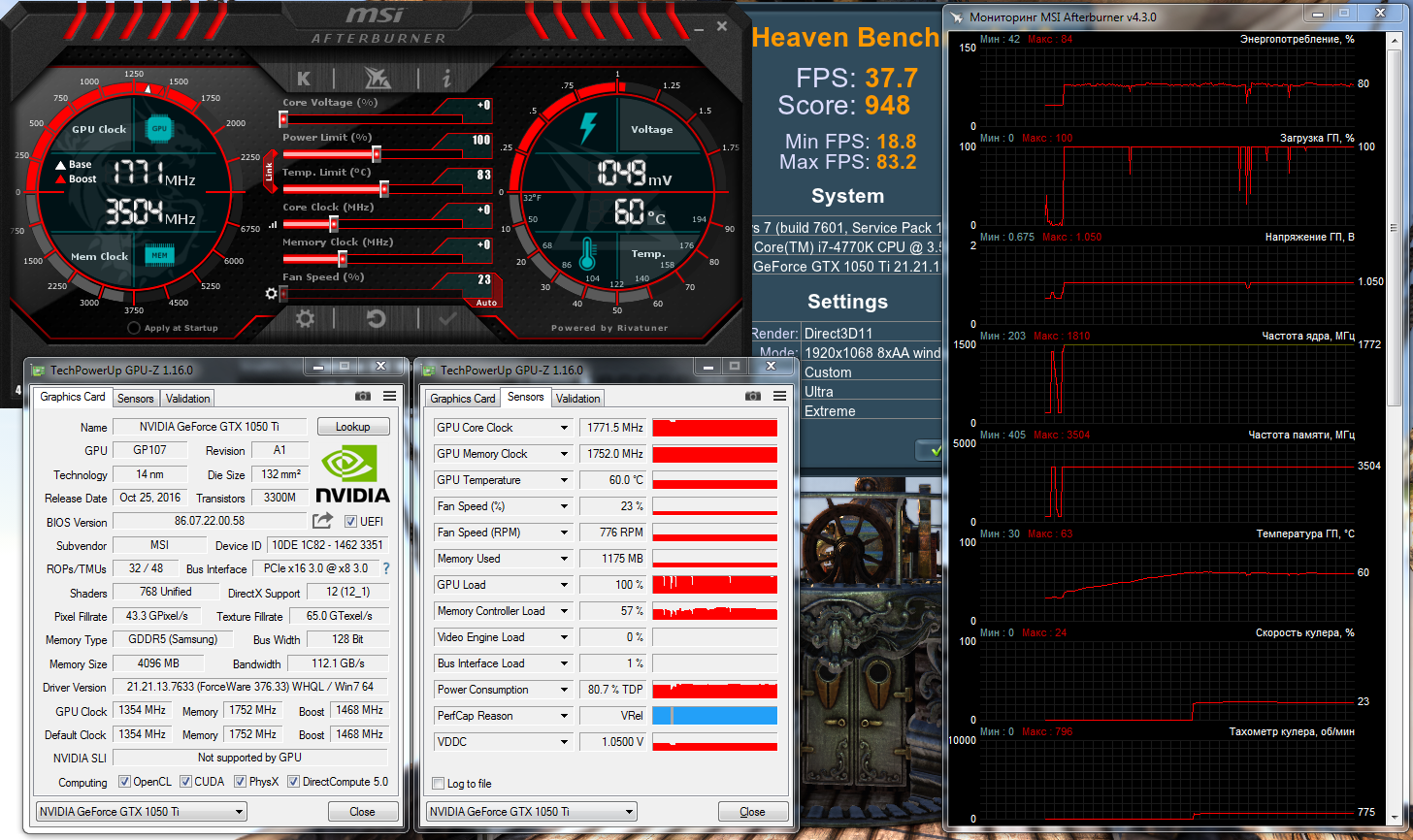
Task: Click the jet plane OC scanner icon in Afterburner
Action: (377, 80)
